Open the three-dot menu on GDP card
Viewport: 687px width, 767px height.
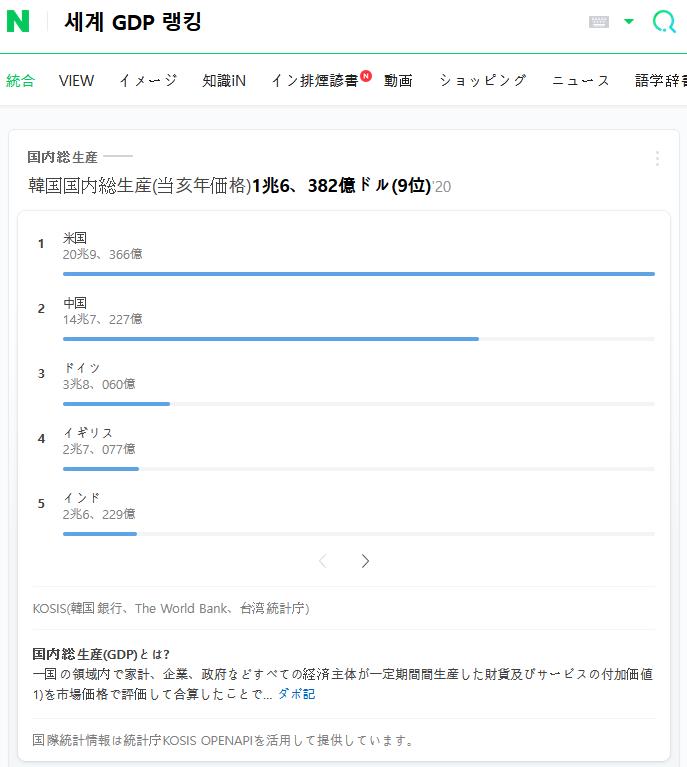pyautogui.click(x=657, y=158)
